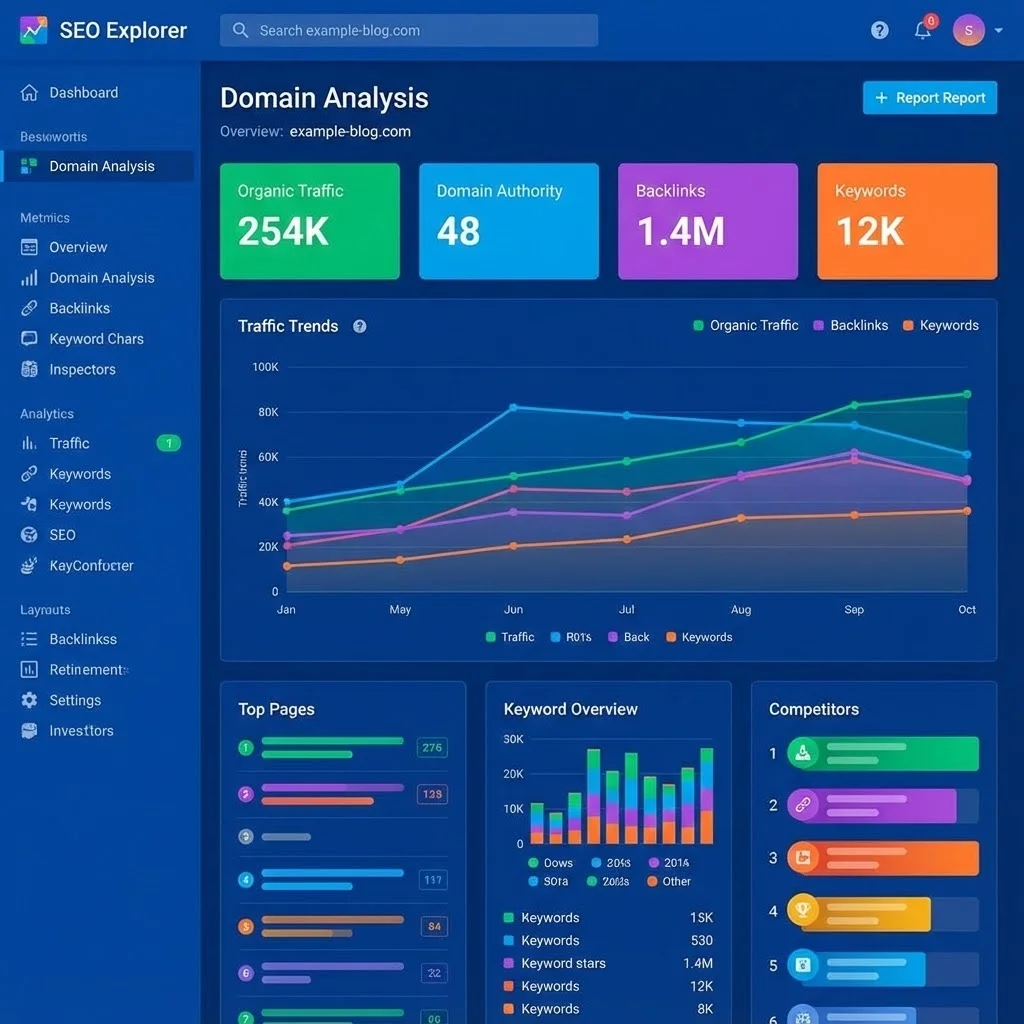Click the Report Report button
The height and width of the screenshot is (1024, 1024).
coord(929,98)
